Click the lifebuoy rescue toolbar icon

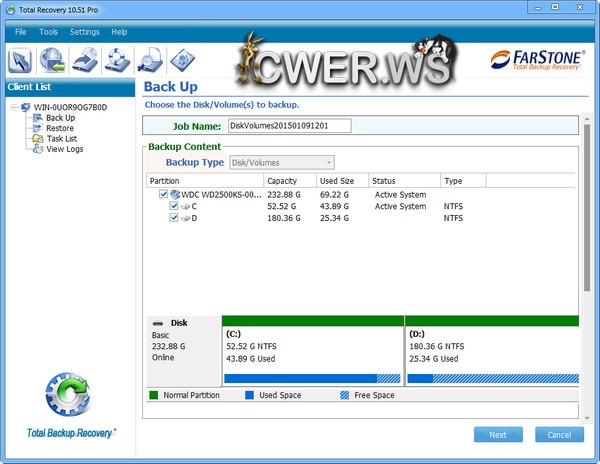click(x=118, y=61)
